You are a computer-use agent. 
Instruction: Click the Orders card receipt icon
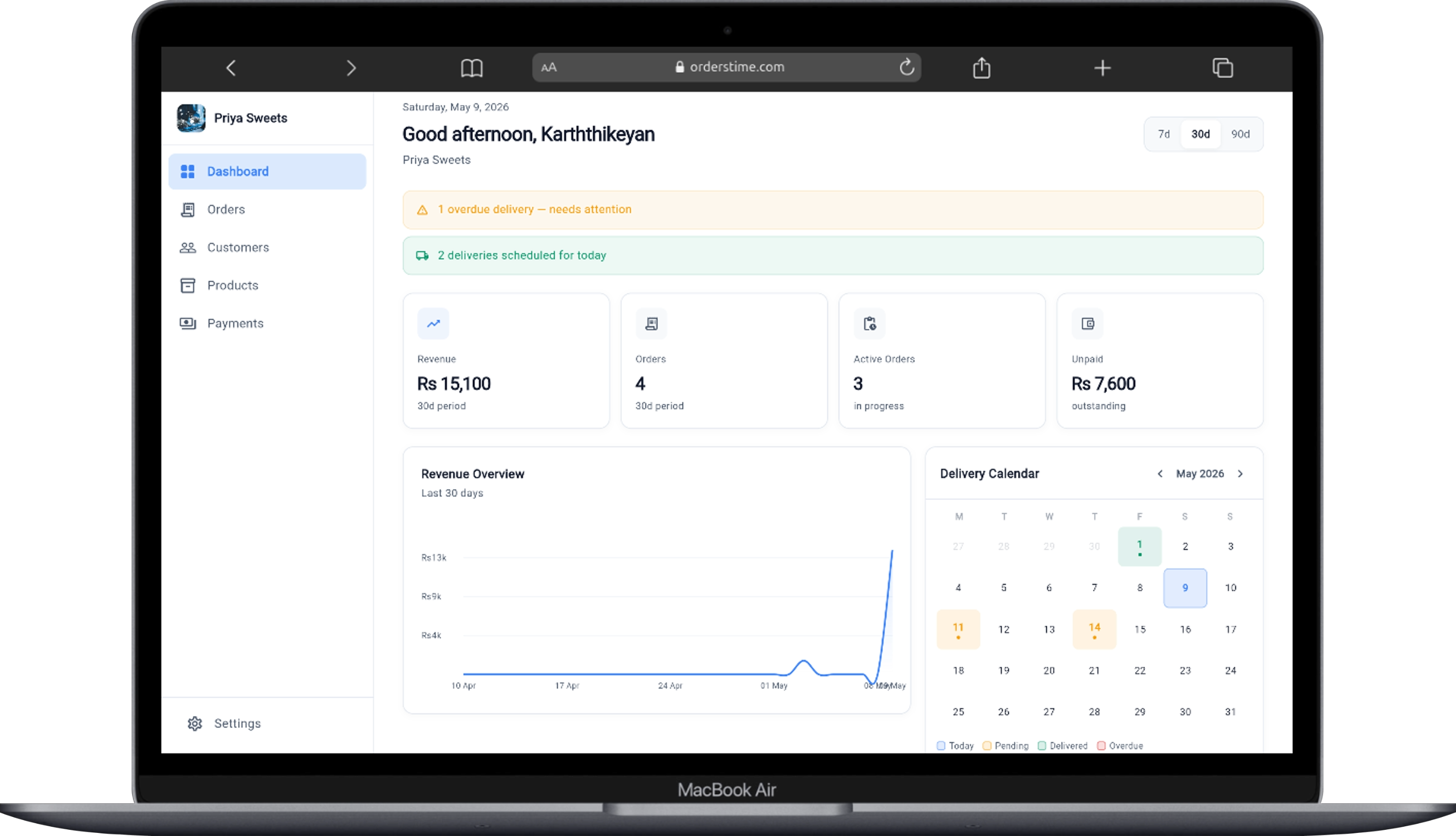point(651,324)
